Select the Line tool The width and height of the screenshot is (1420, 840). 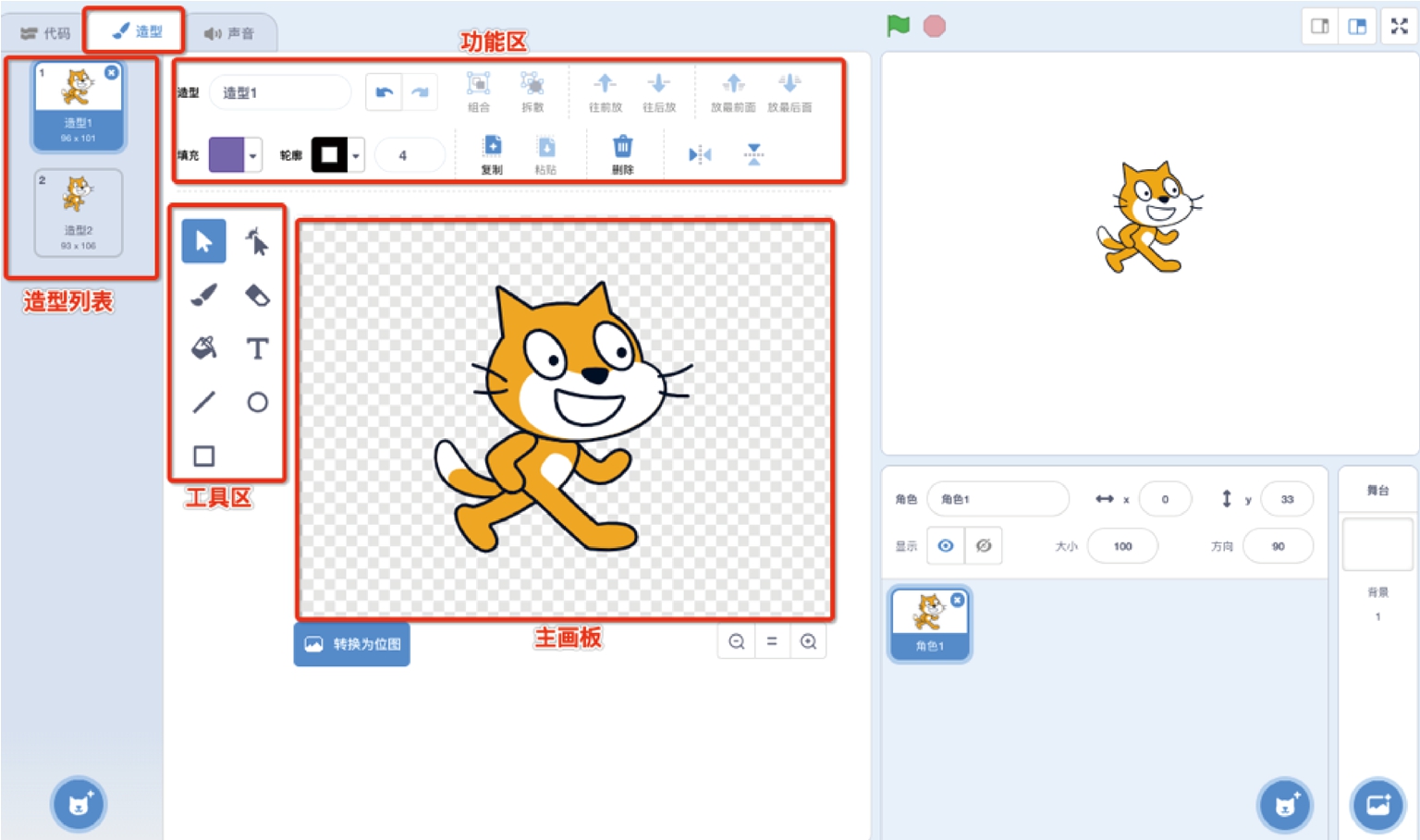click(203, 402)
